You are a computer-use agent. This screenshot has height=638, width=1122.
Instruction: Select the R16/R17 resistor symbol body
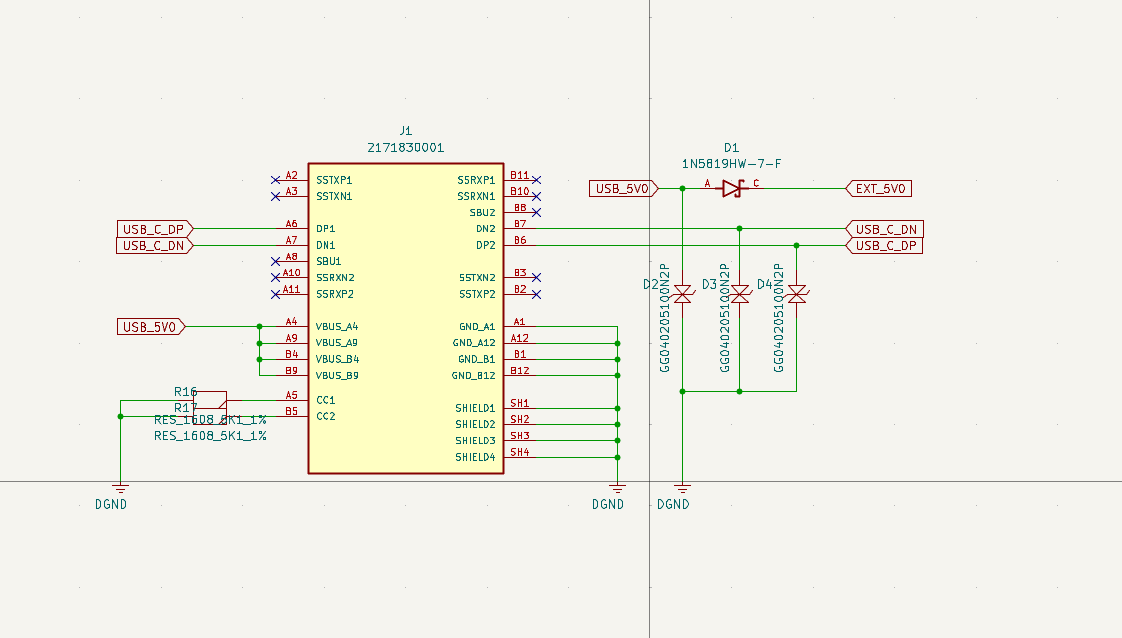(x=210, y=408)
